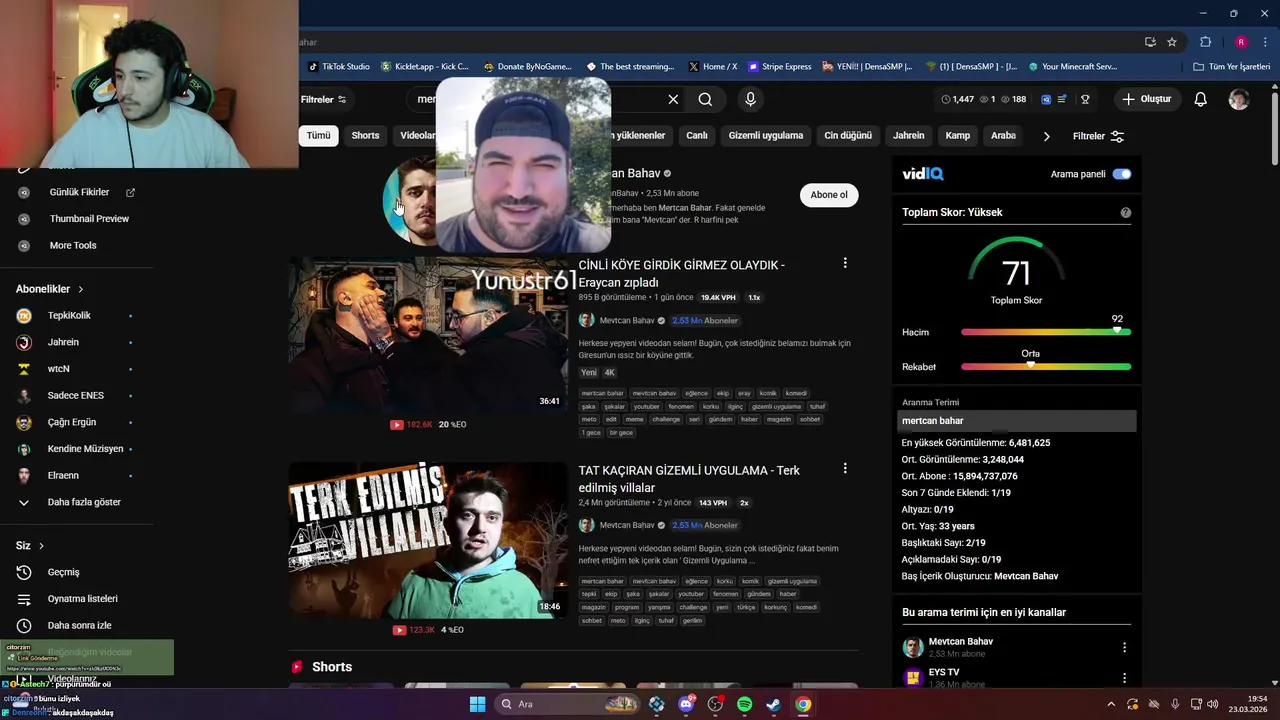Viewport: 1280px width, 720px height.
Task: Open the account avatar menu
Action: click(1239, 99)
